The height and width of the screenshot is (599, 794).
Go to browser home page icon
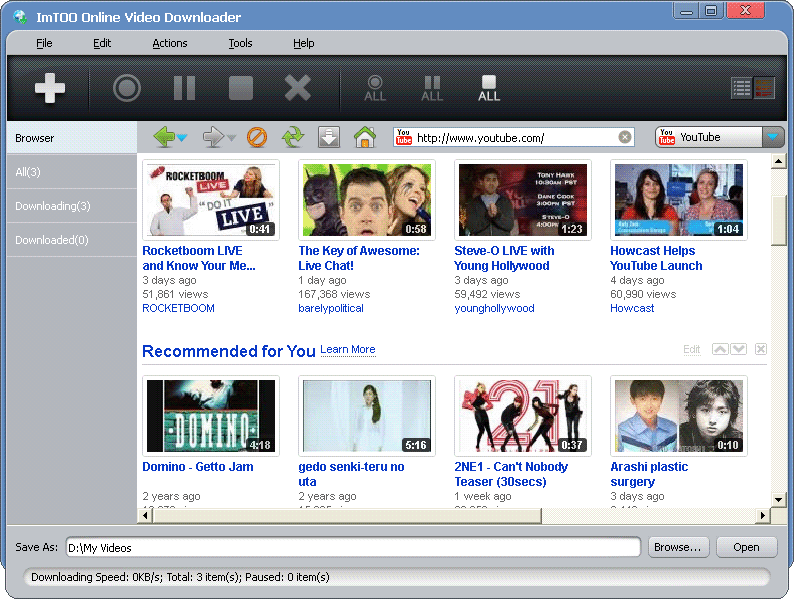pos(365,137)
